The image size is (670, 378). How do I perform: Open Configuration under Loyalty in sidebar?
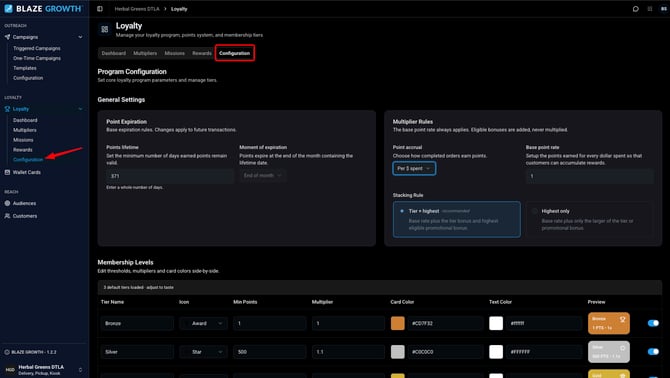(x=28, y=160)
